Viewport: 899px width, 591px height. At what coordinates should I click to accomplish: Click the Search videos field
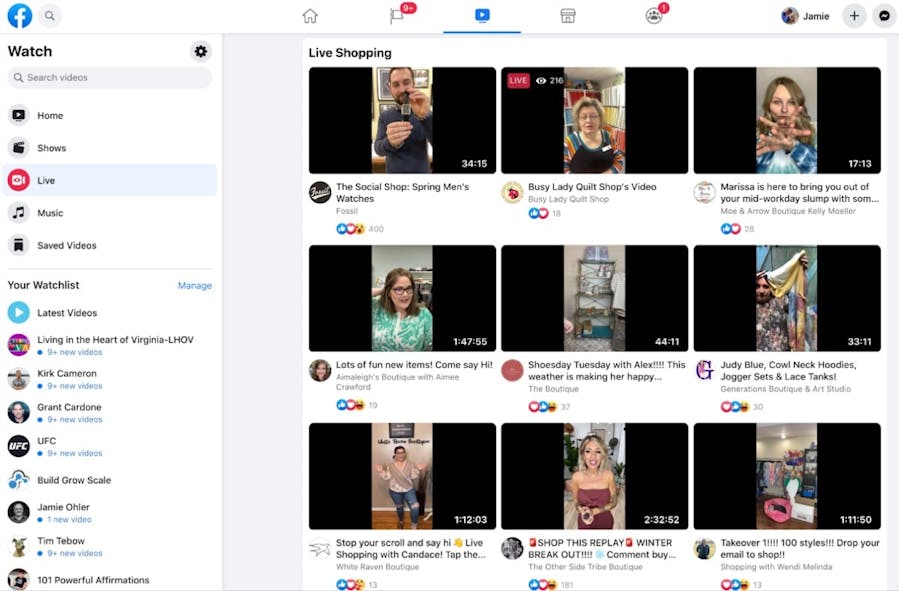[x=110, y=78]
